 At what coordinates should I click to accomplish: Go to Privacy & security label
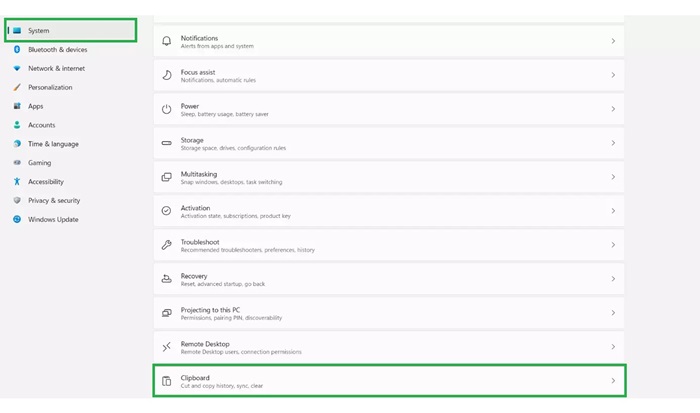click(x=54, y=200)
